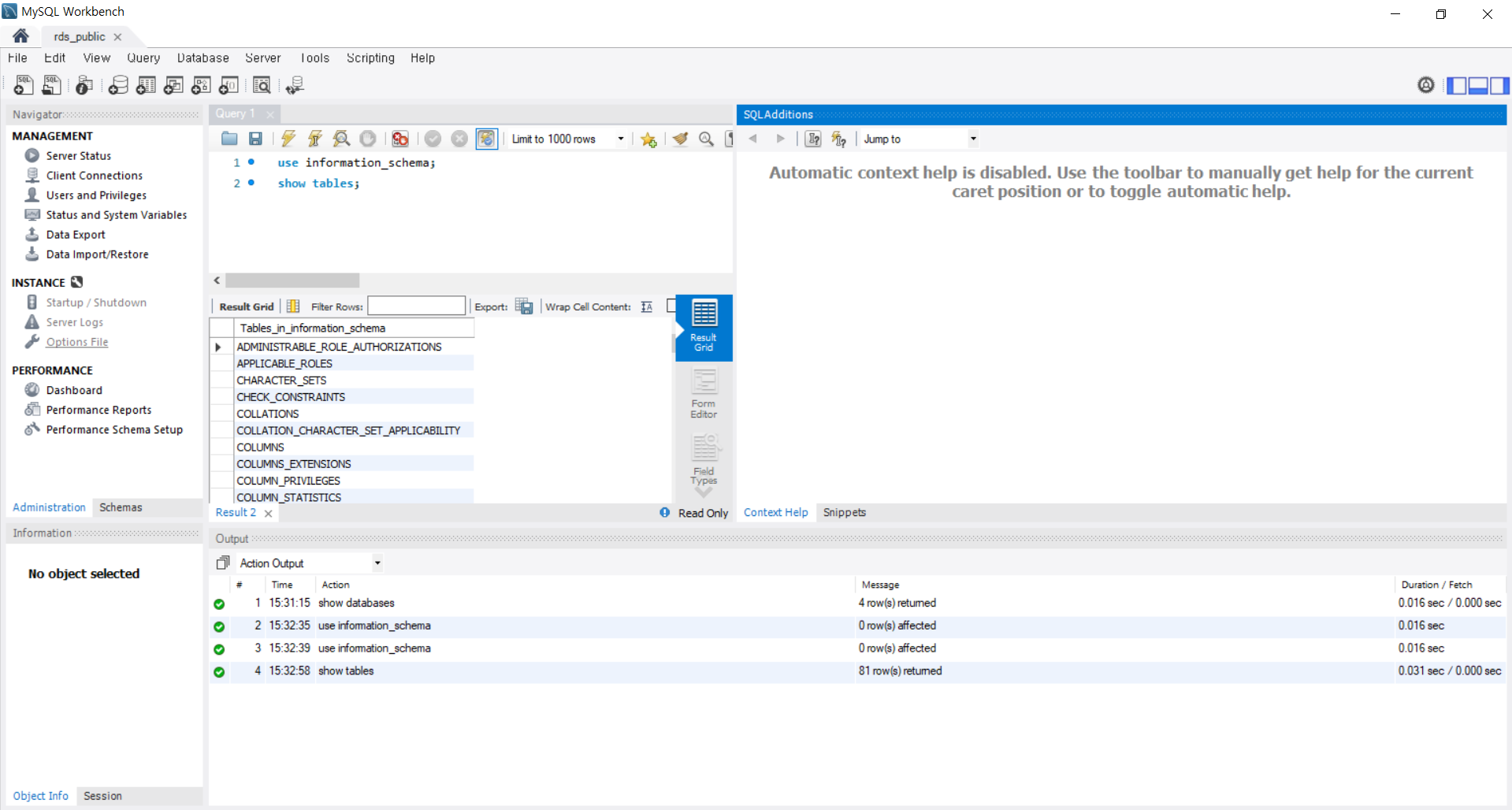Switch to Session tab in Information panel

pos(102,796)
